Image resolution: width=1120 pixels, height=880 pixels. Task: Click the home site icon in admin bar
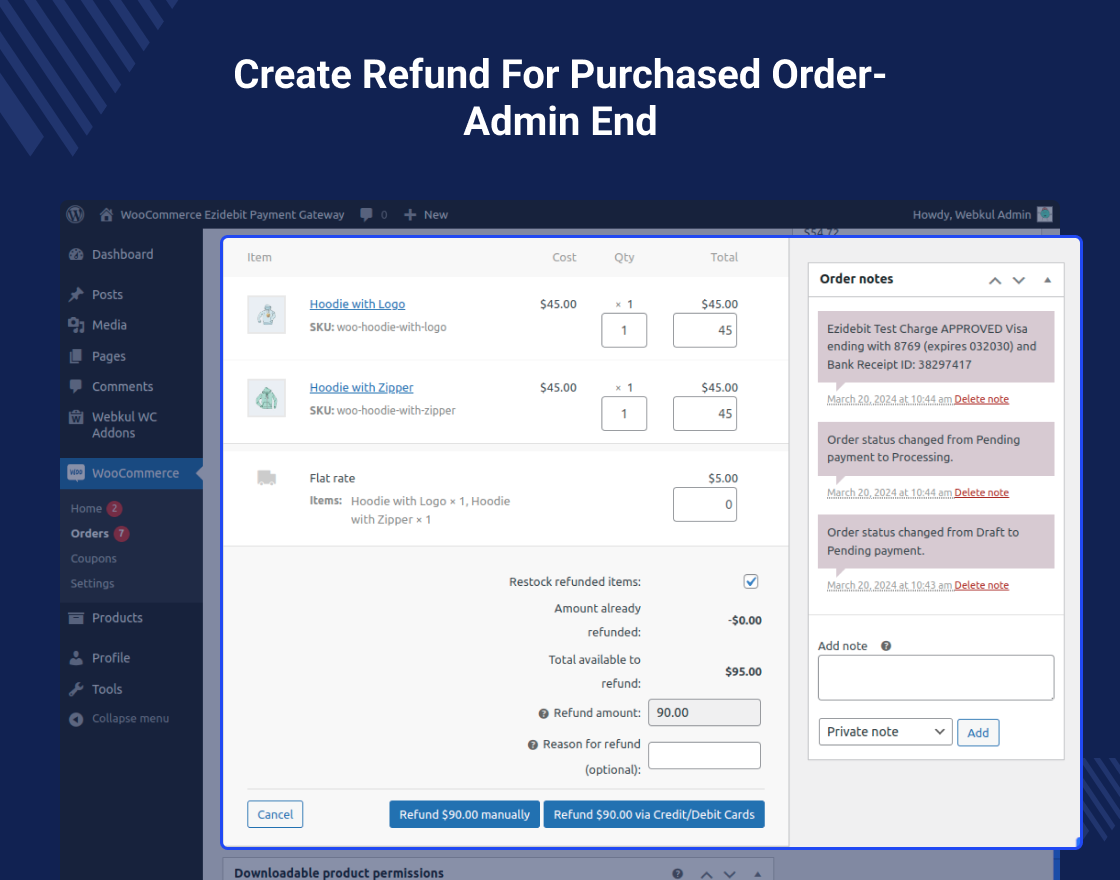[106, 214]
